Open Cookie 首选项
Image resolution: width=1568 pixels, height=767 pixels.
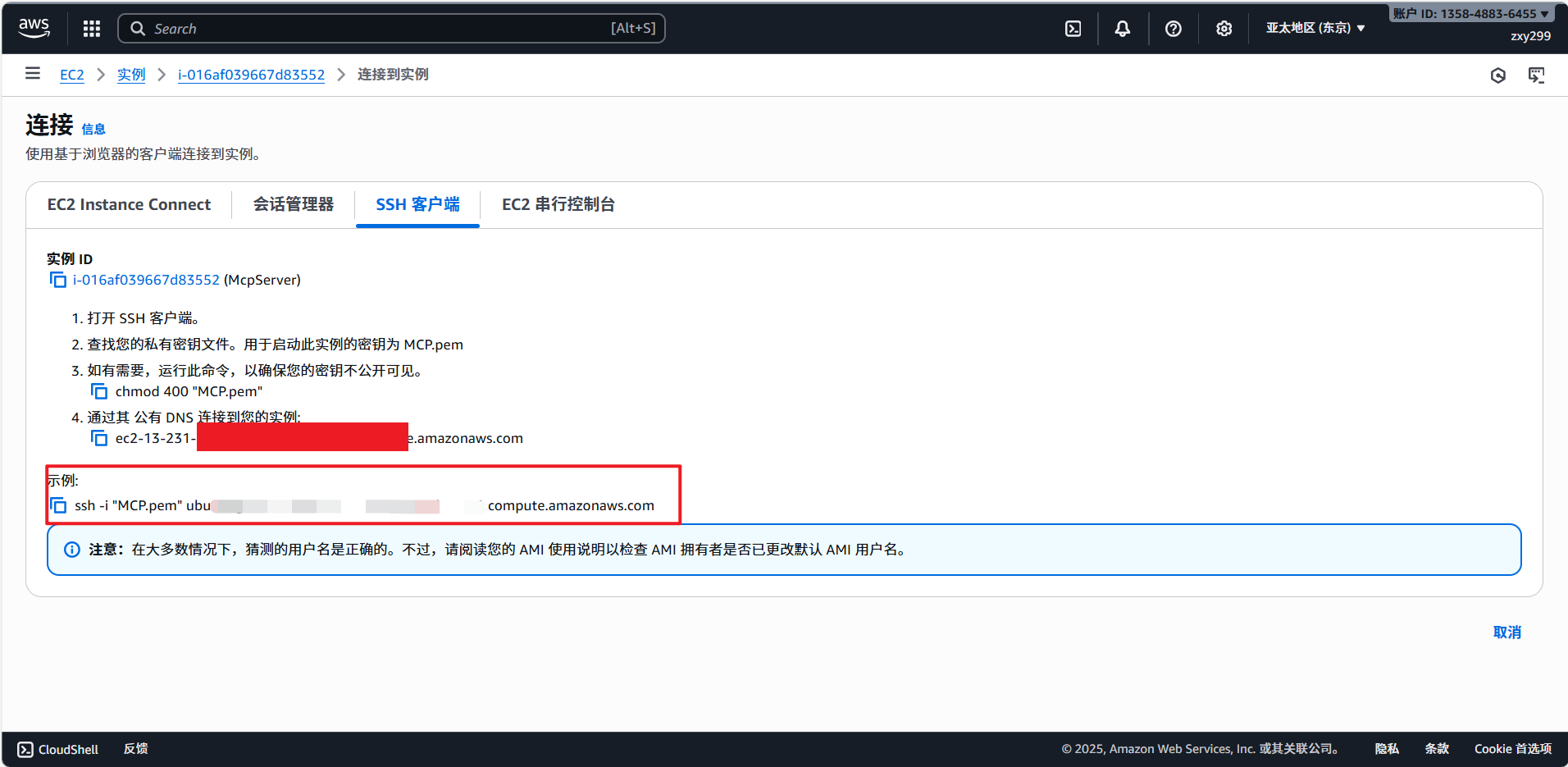coord(1513,749)
